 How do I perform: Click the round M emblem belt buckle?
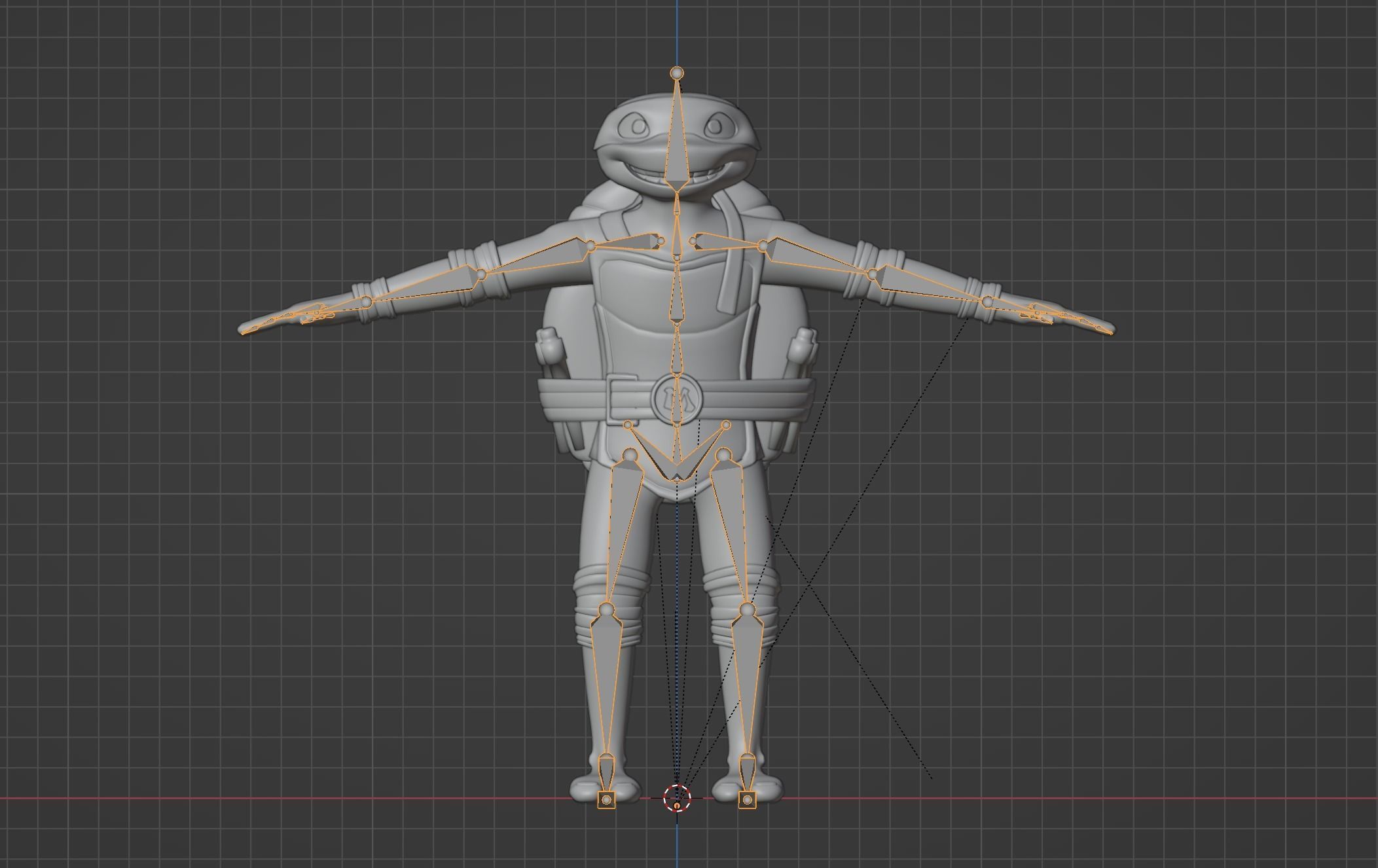coord(677,399)
